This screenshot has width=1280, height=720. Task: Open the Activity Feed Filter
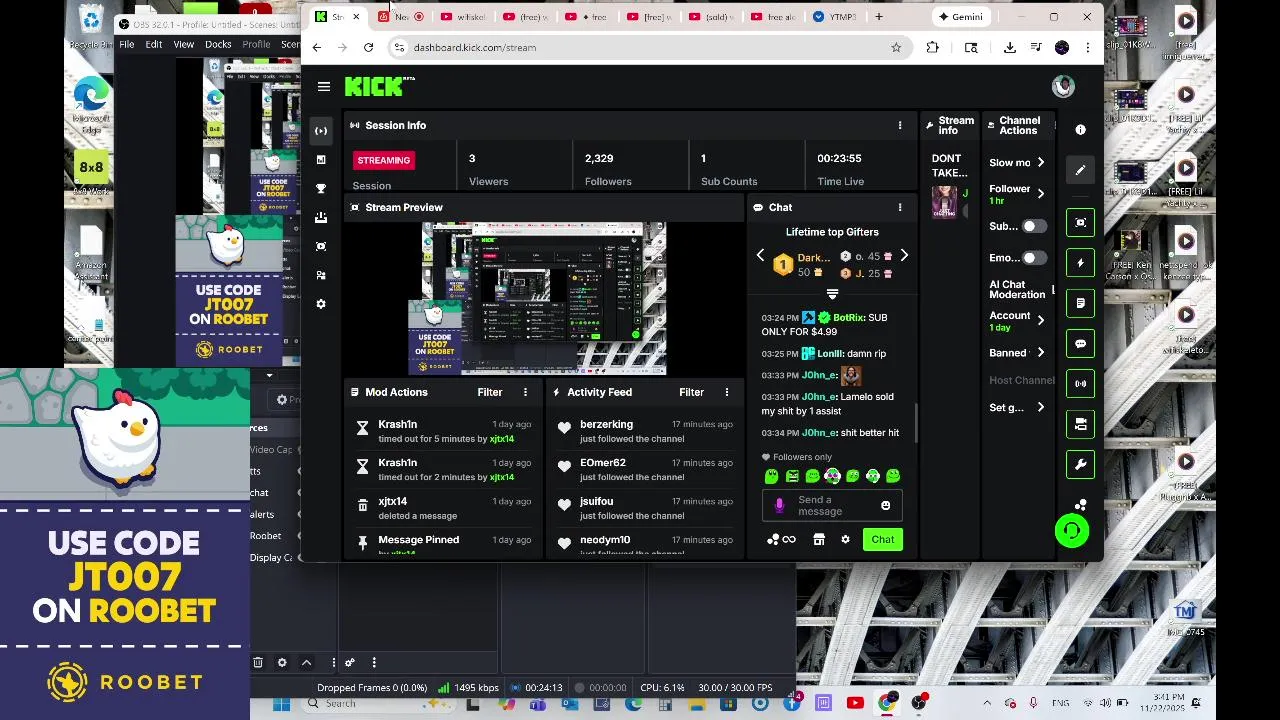692,392
